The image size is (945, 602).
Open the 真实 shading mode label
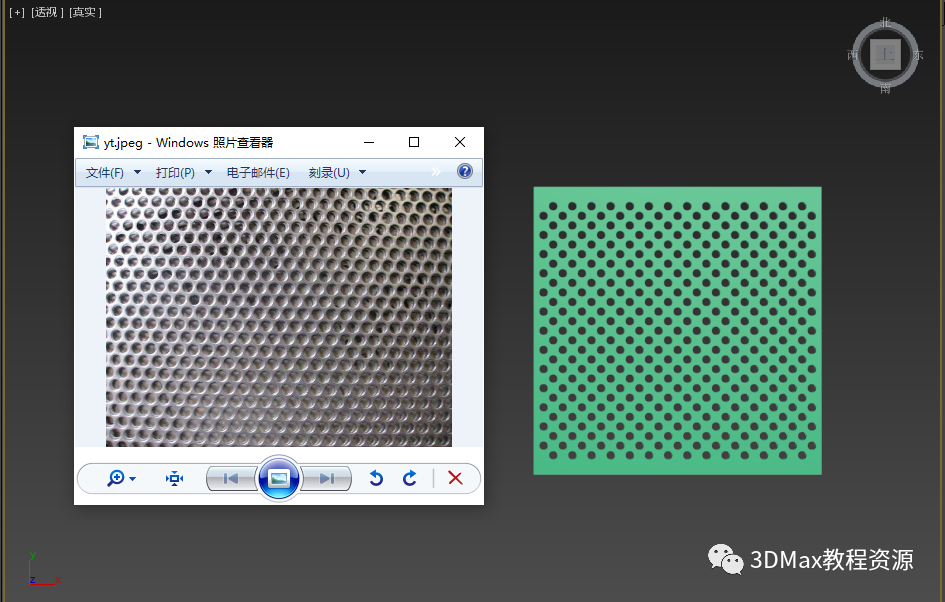pos(85,12)
